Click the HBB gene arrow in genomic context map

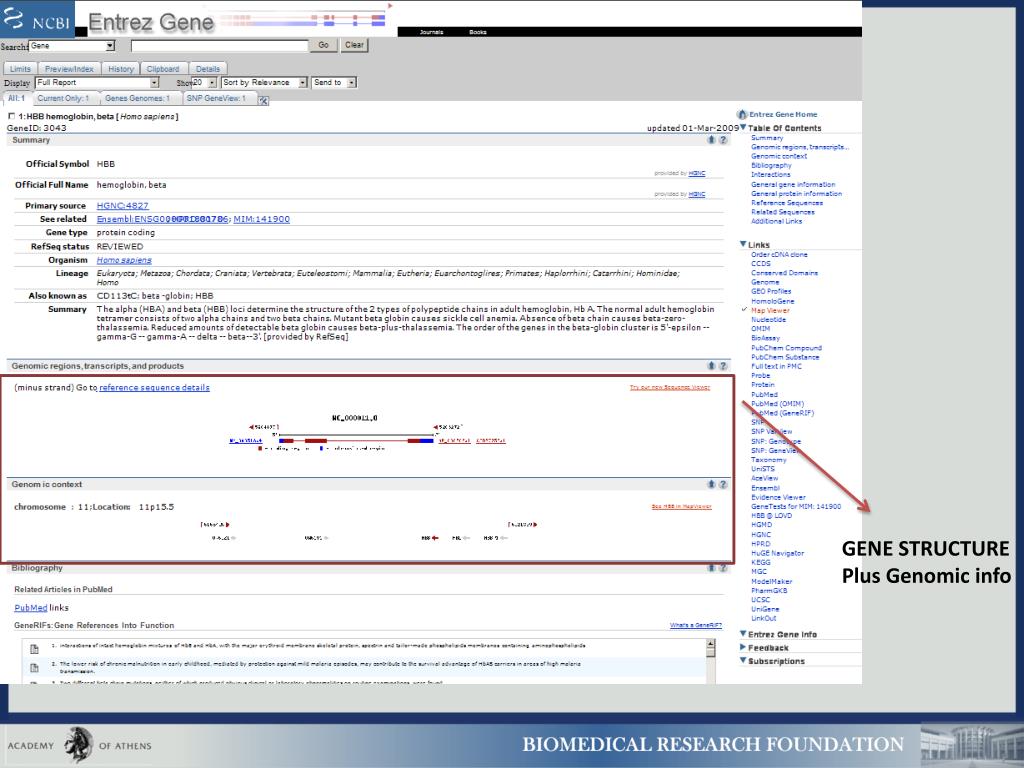coord(435,538)
